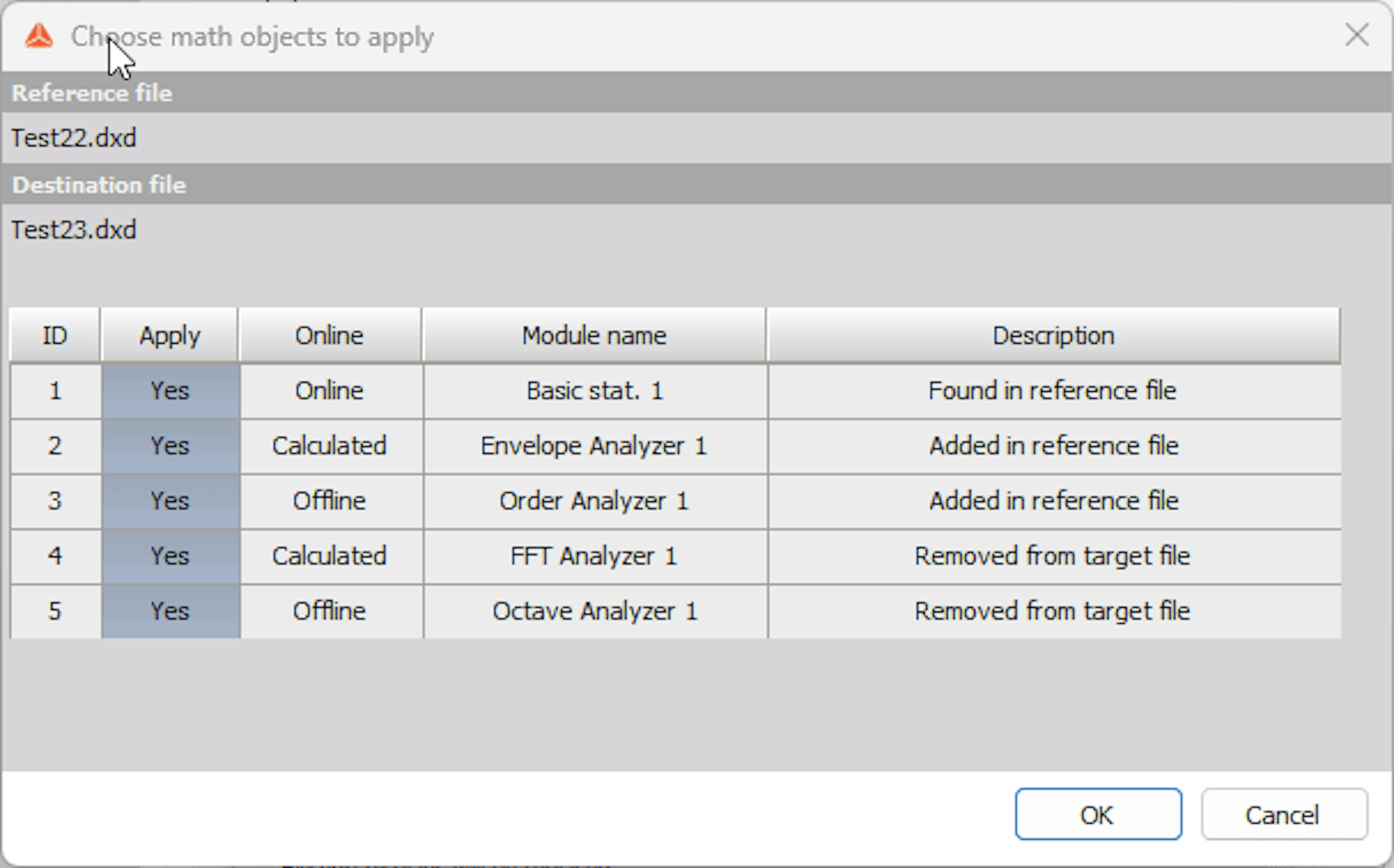Image resolution: width=1394 pixels, height=868 pixels.
Task: Select the Order Analyzer 1 module name cell
Action: (x=595, y=502)
